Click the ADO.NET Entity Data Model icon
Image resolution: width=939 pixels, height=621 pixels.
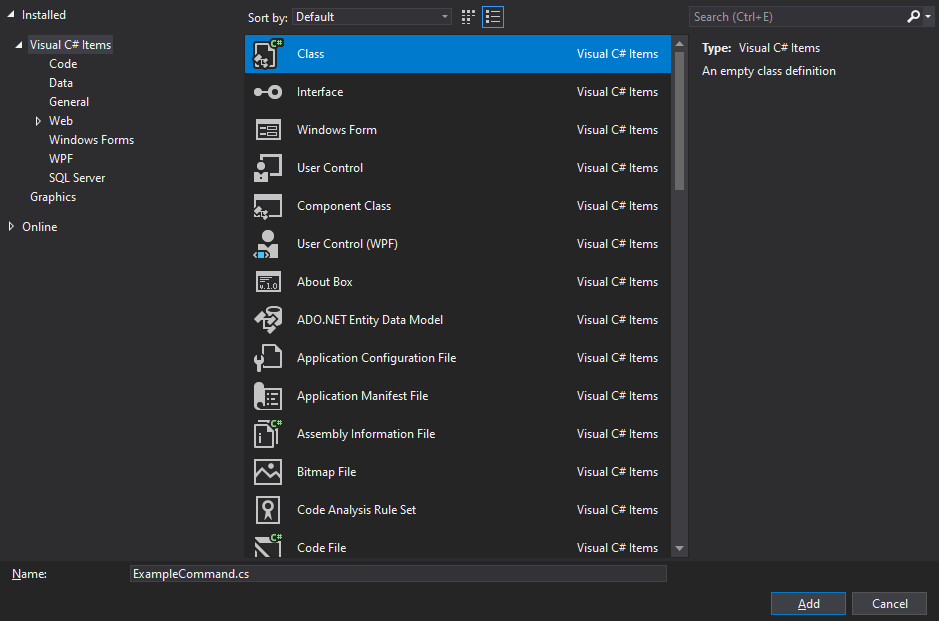(268, 320)
